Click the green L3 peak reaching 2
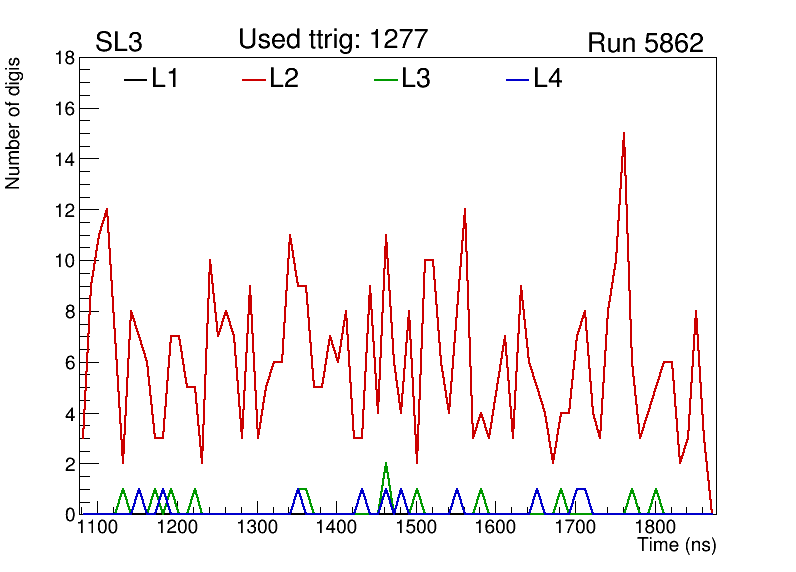796x572 pixels. pos(386,465)
